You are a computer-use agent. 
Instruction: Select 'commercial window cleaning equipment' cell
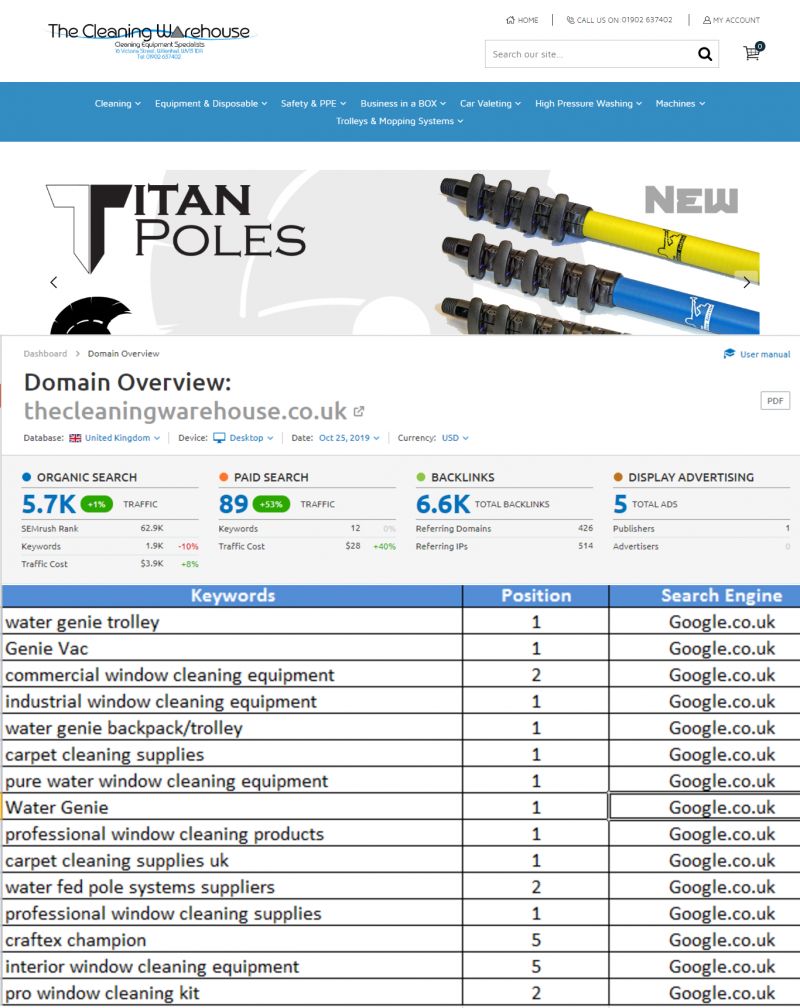point(233,675)
